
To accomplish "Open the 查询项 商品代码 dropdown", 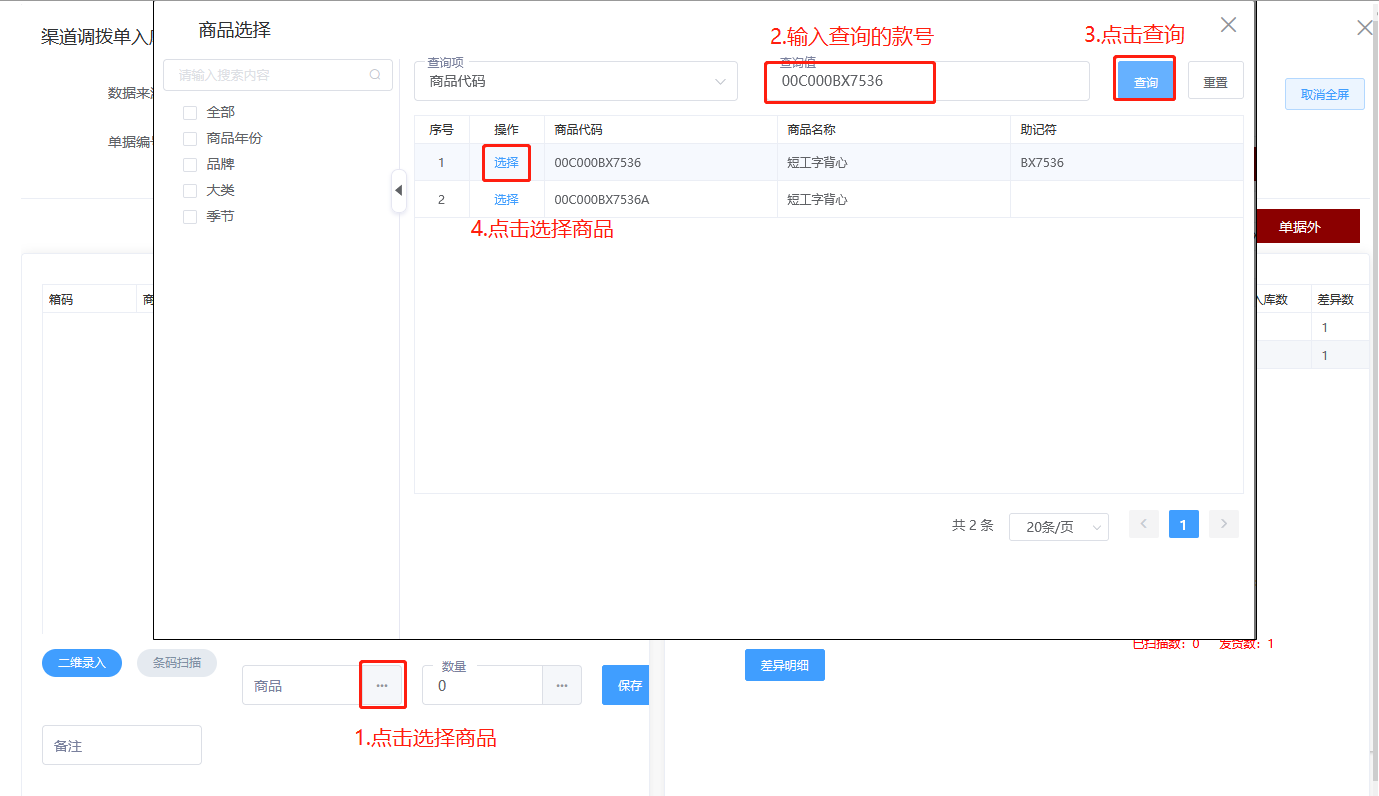I will [576, 81].
